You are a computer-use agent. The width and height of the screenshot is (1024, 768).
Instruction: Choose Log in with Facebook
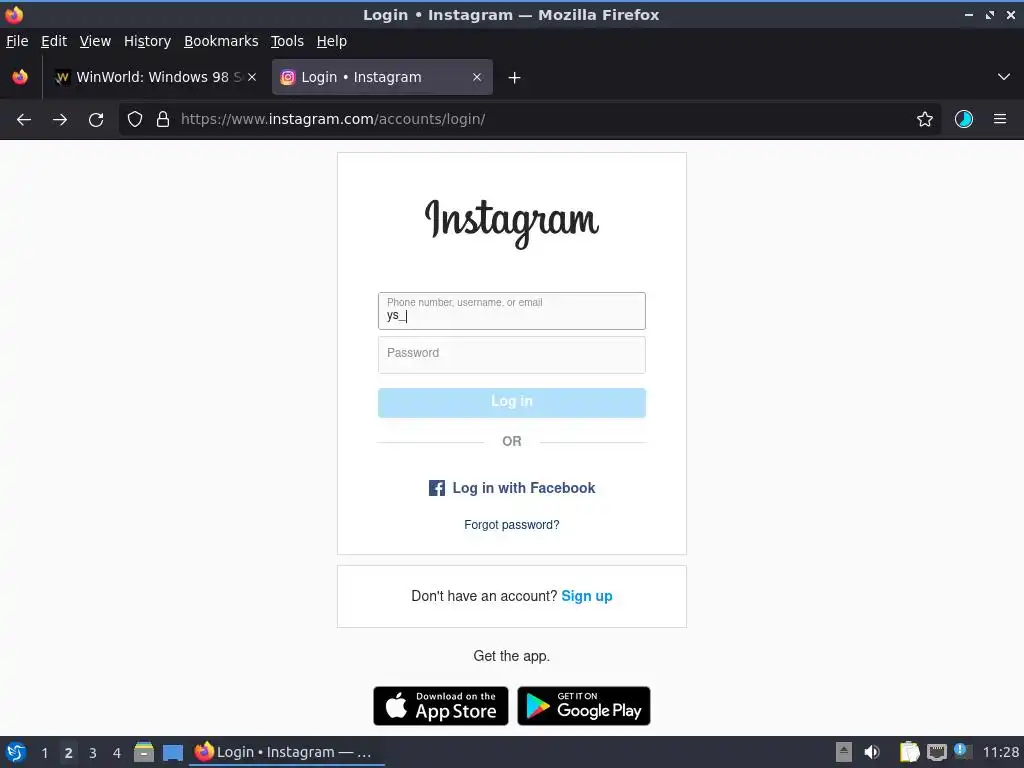click(x=512, y=488)
